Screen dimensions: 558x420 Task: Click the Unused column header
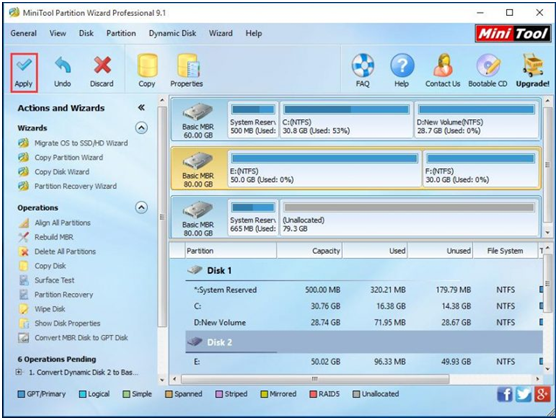pos(440,251)
